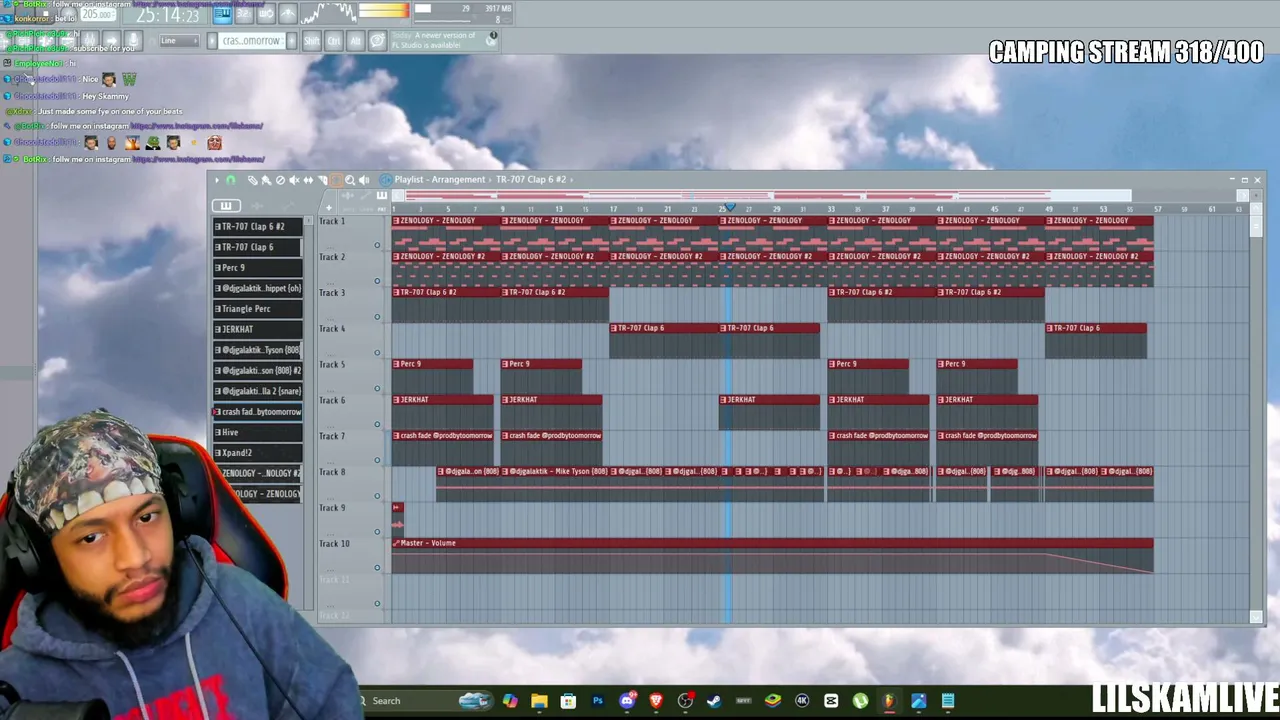
Task: Select crash fade pattern in picker
Action: coord(257,412)
